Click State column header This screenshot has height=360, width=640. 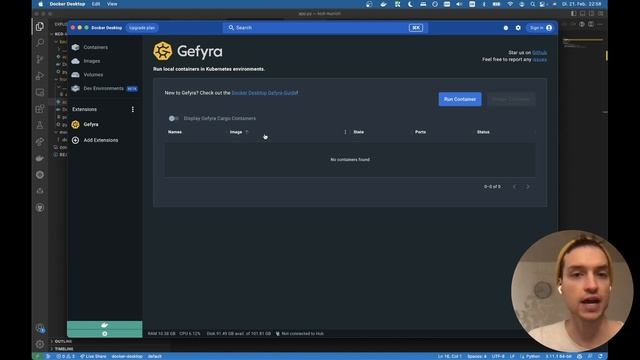pyautogui.click(x=358, y=132)
